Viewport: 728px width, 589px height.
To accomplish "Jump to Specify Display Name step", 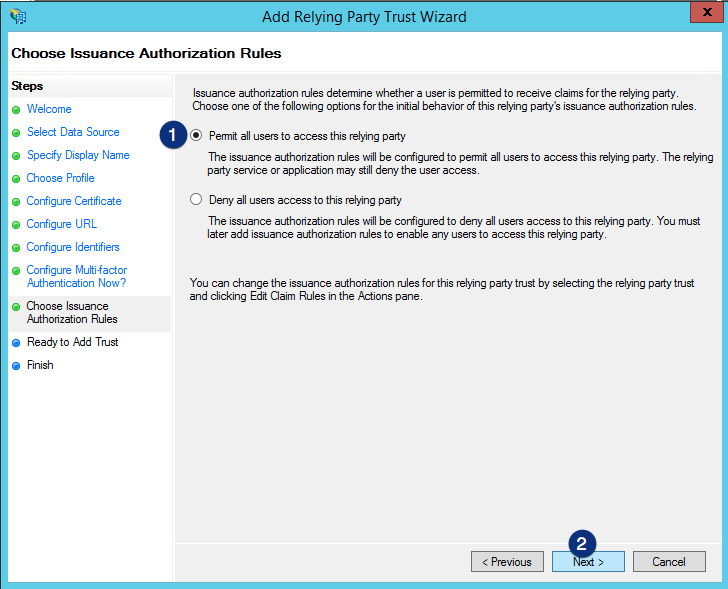I will (78, 155).
